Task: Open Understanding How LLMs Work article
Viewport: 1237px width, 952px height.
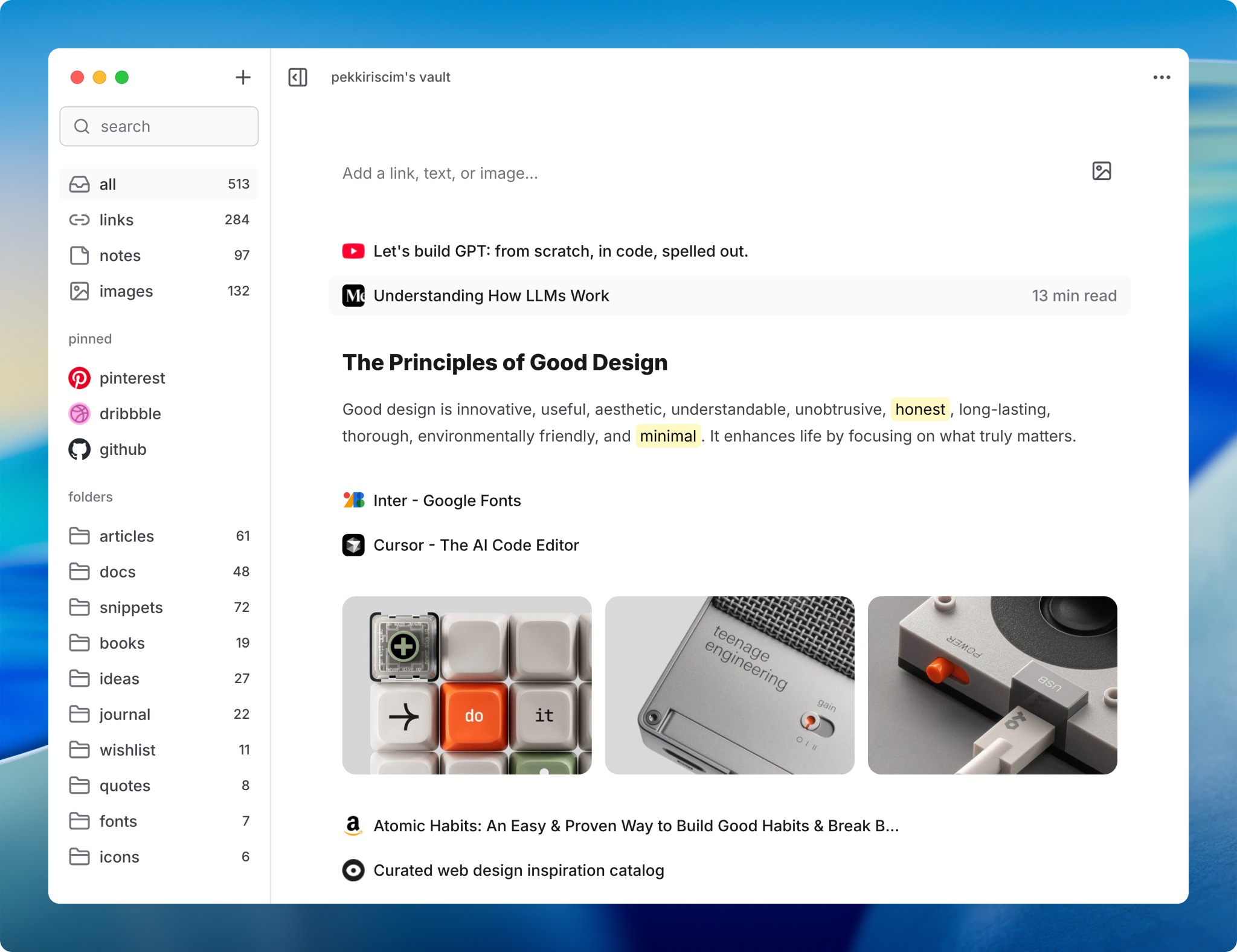Action: (491, 296)
